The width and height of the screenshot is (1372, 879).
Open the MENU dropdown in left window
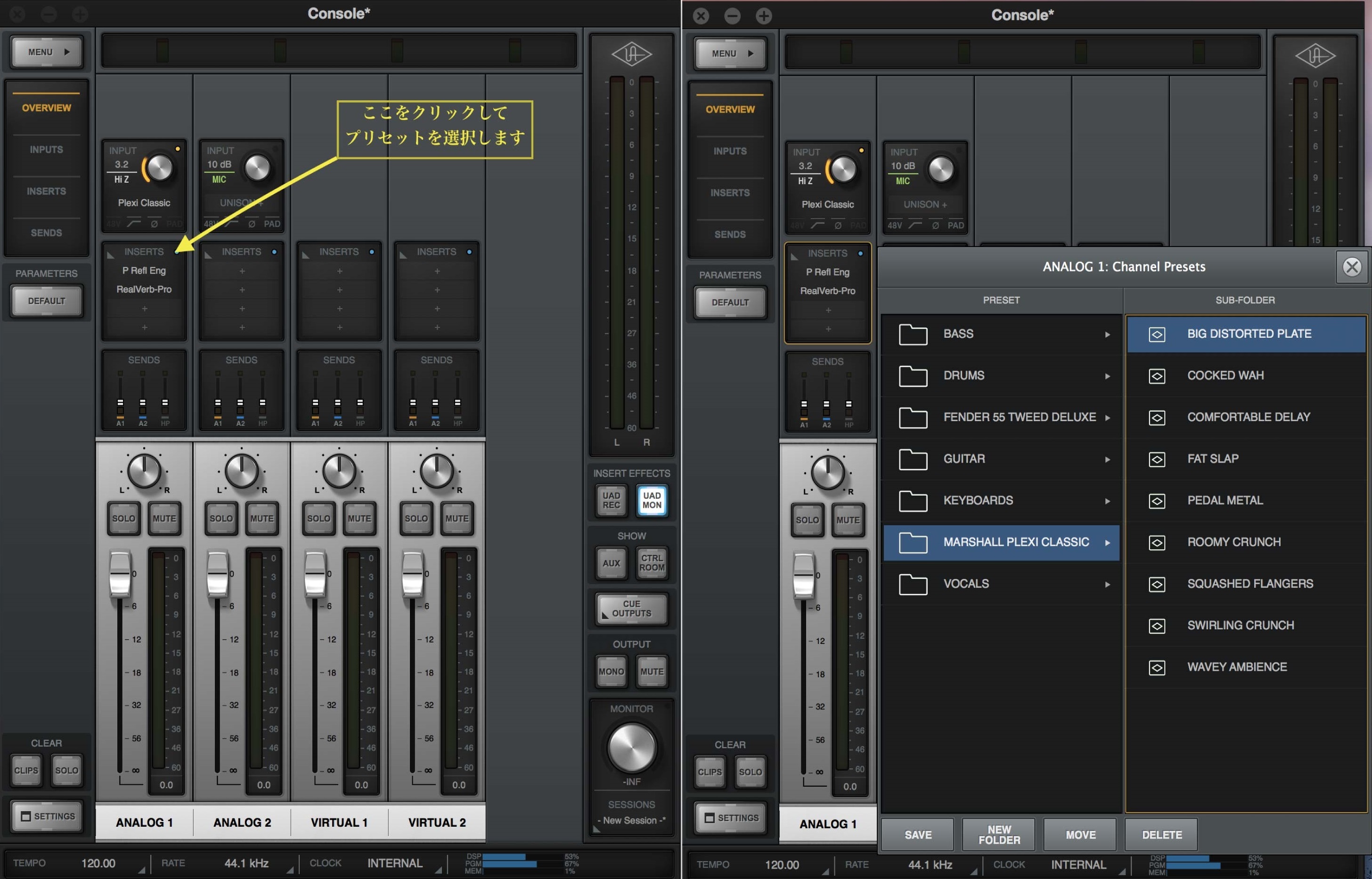pyautogui.click(x=47, y=52)
